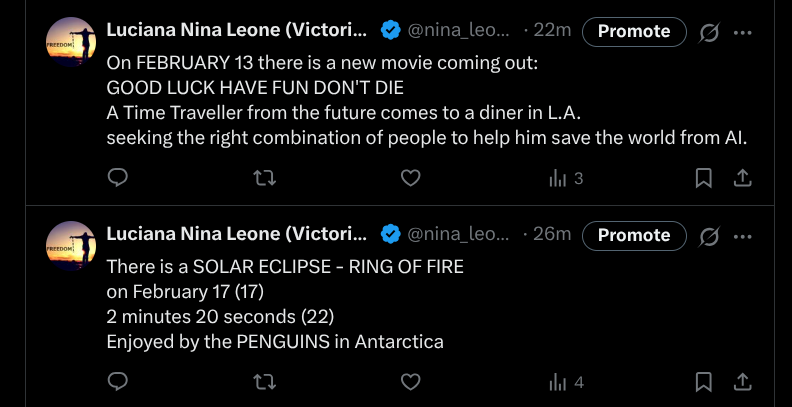Repost the RING OF FIRE tweet

265,382
